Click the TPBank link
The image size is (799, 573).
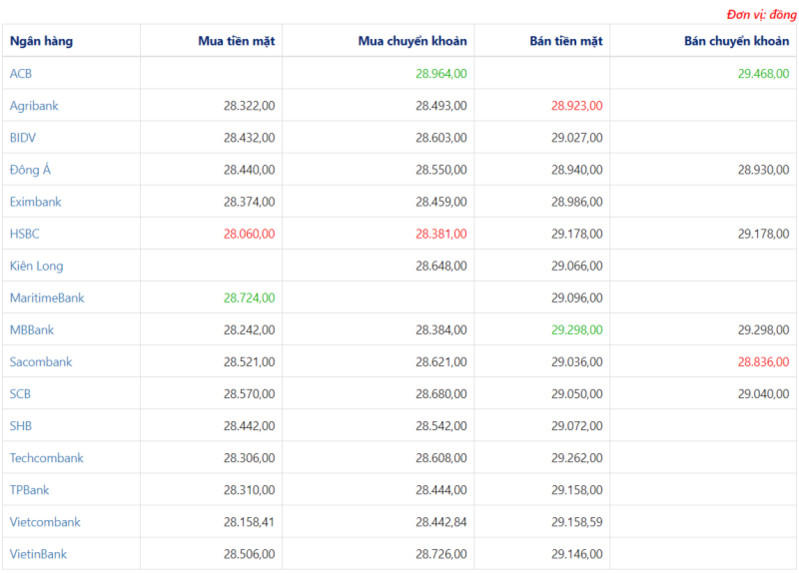29,490
